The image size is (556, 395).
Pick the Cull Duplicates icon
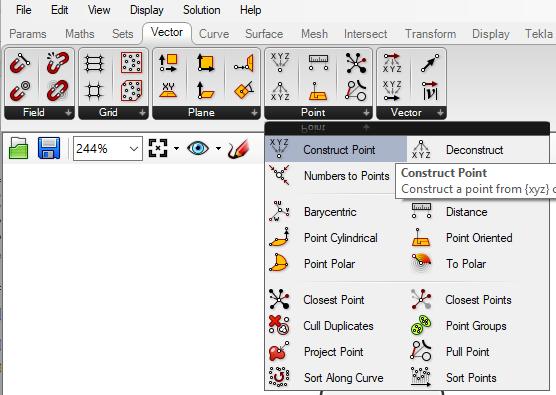[x=279, y=325]
